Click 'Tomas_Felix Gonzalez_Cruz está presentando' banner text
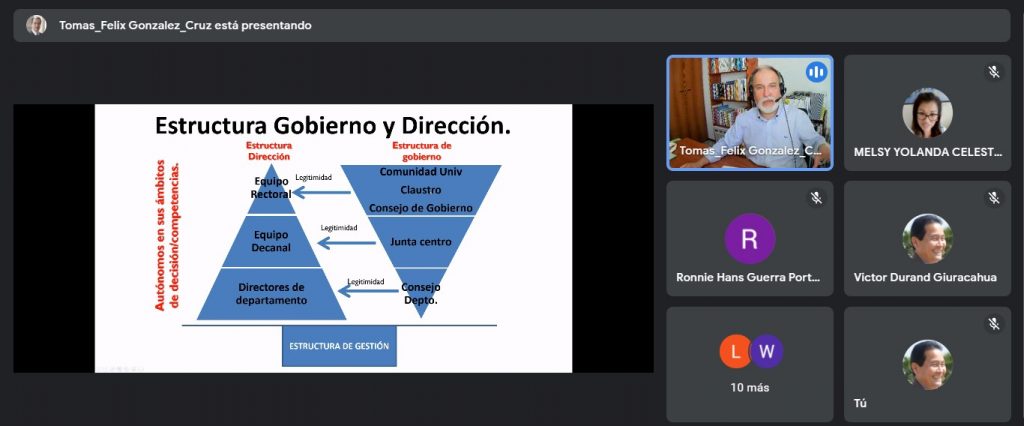This screenshot has width=1024, height=426. pyautogui.click(x=185, y=25)
